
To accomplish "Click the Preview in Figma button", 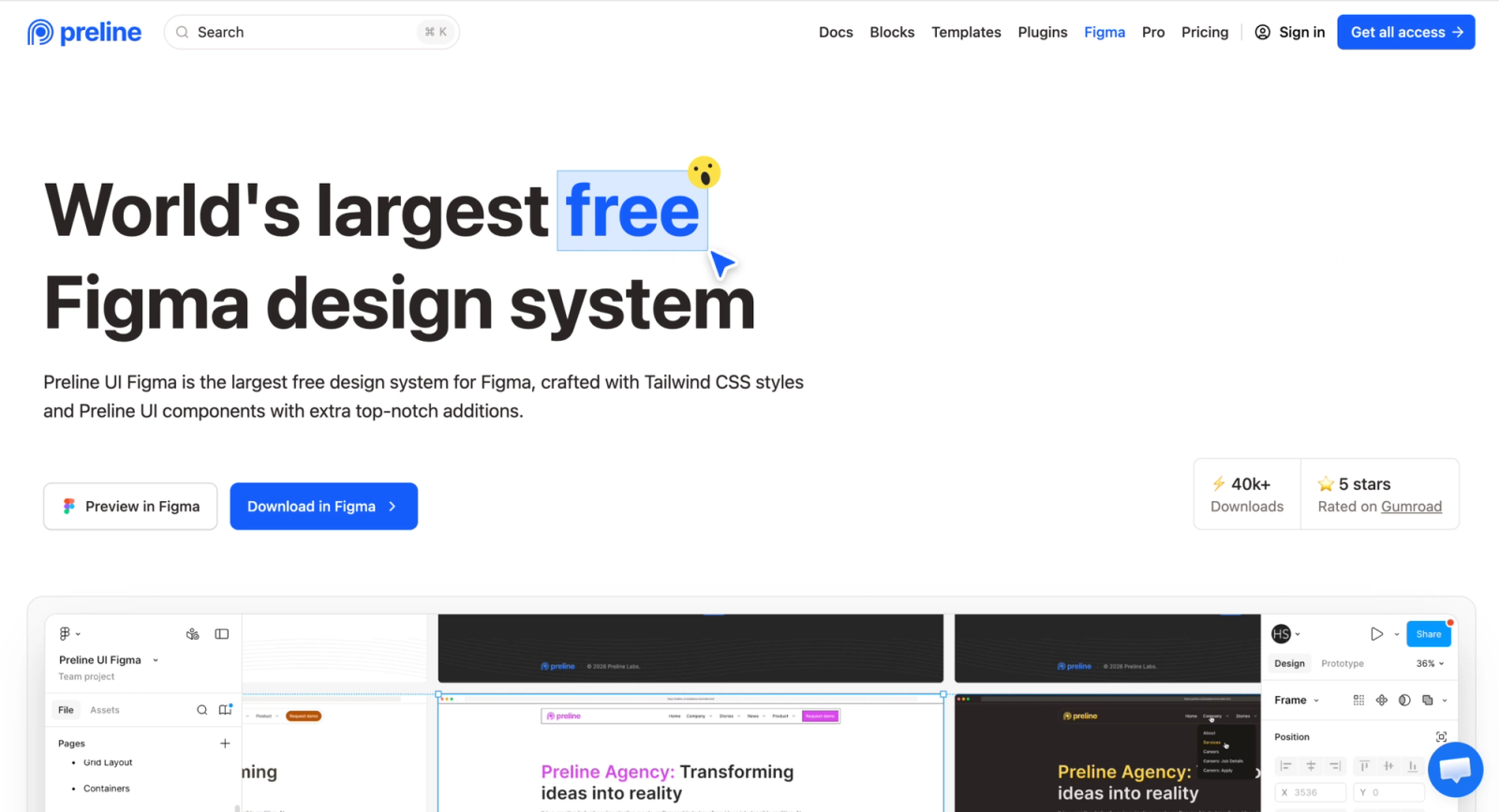I will click(x=130, y=507).
